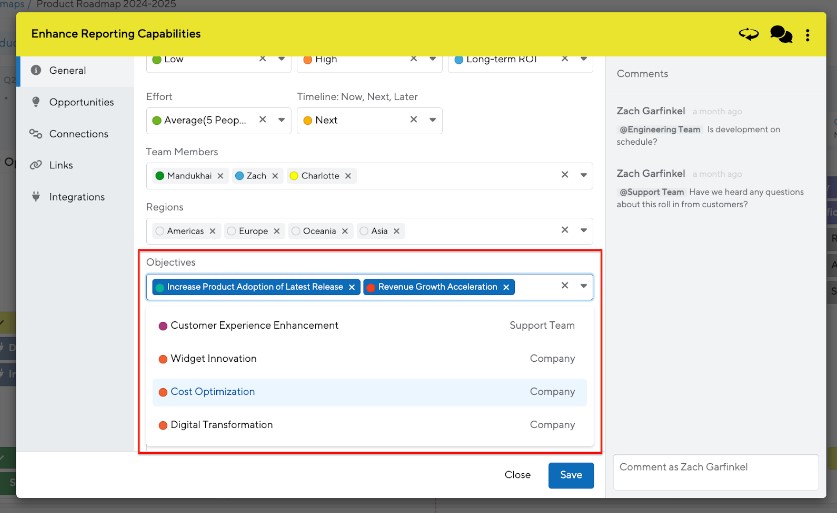Open the comments chat bubble icon
Image resolution: width=837 pixels, height=513 pixels.
781,34
